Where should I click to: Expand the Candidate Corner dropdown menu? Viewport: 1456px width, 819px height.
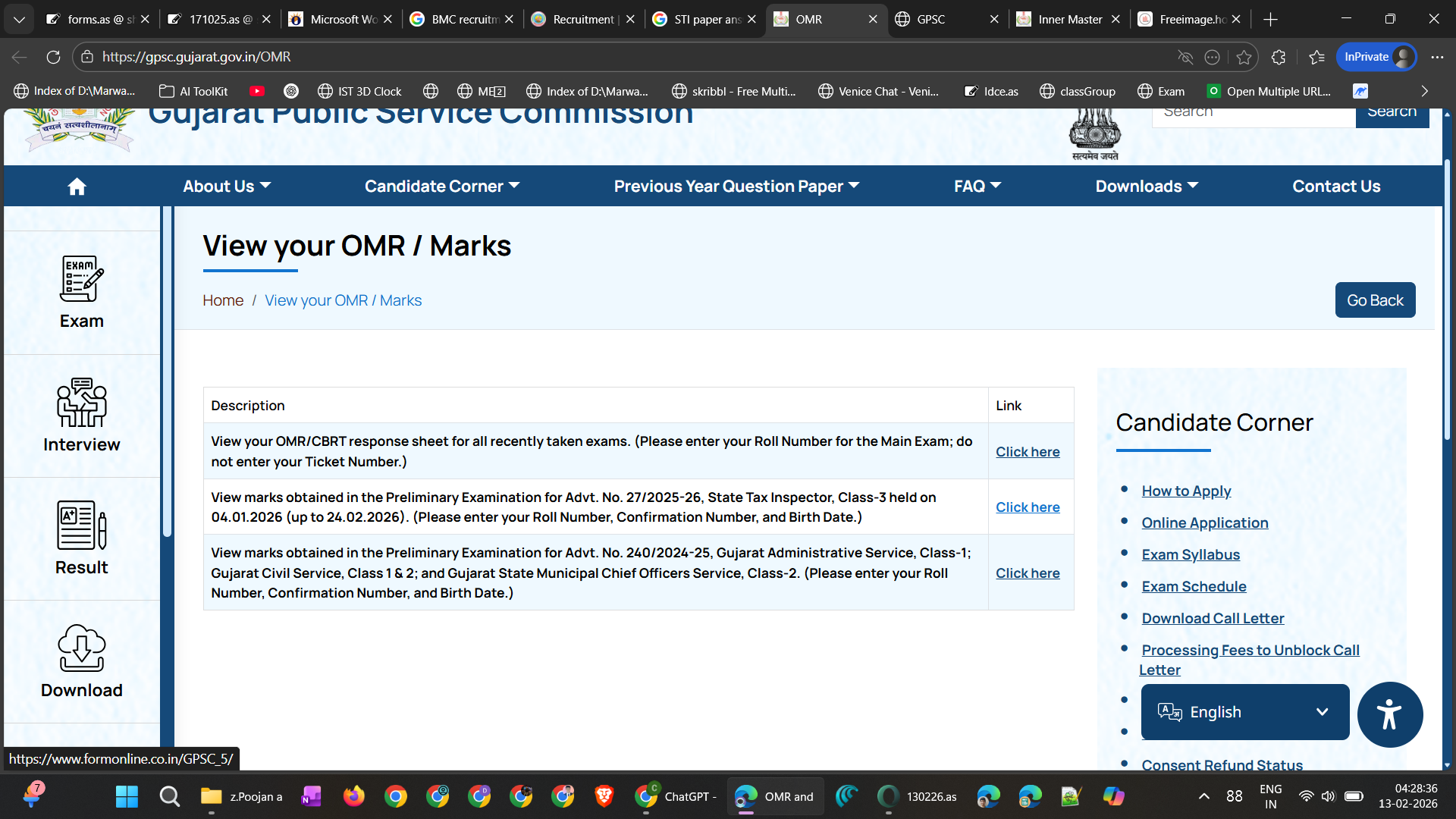coord(441,187)
